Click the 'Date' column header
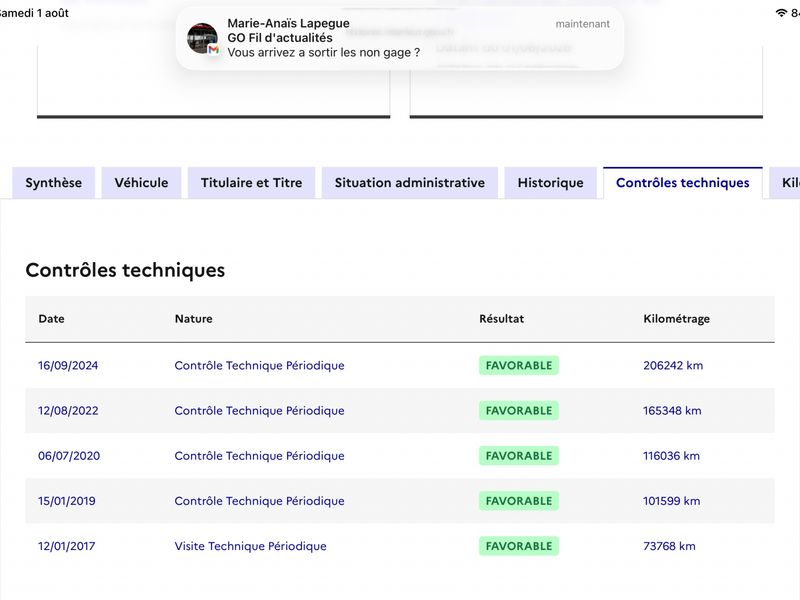The image size is (800, 600). [52, 319]
